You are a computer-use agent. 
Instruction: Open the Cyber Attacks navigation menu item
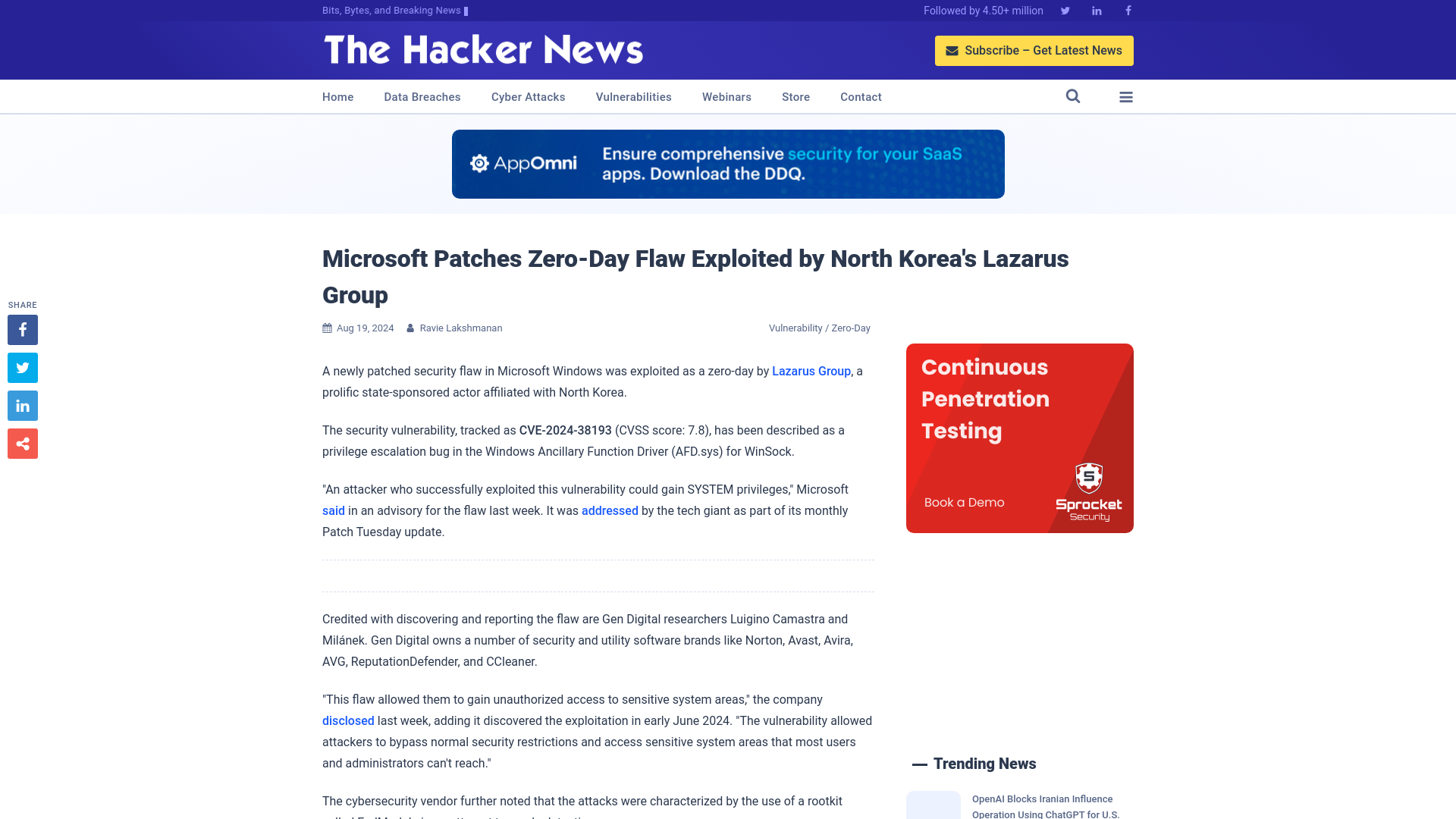(x=528, y=97)
